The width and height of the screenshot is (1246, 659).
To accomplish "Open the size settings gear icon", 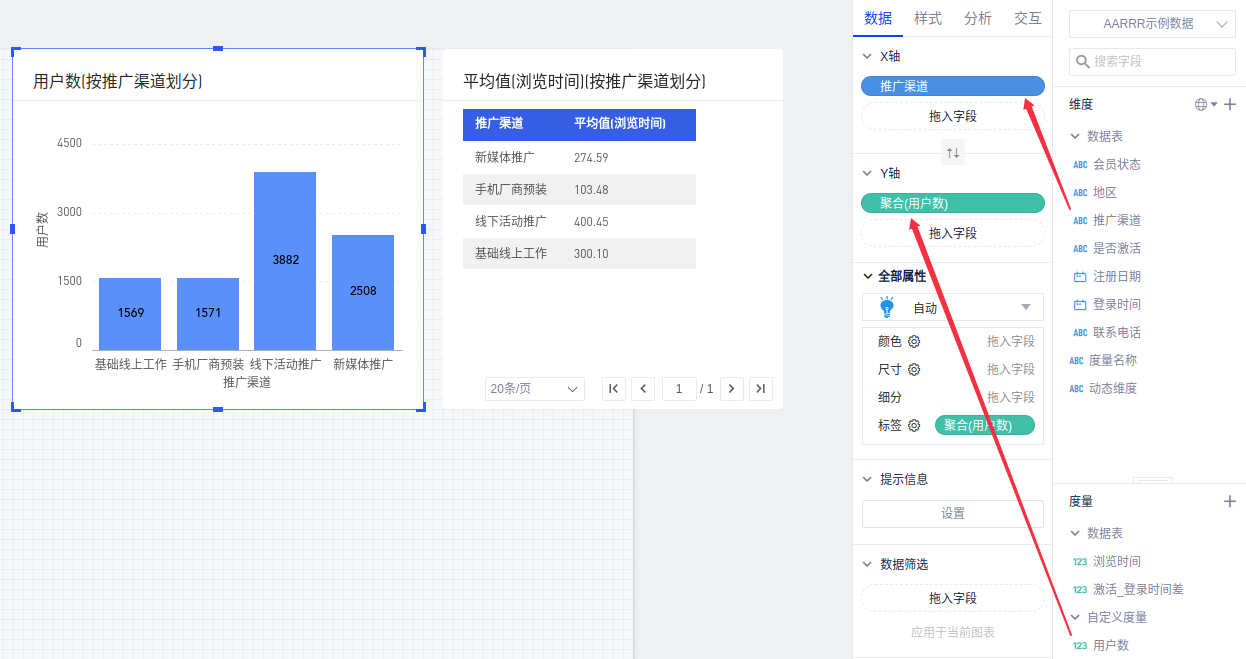I will 914,369.
